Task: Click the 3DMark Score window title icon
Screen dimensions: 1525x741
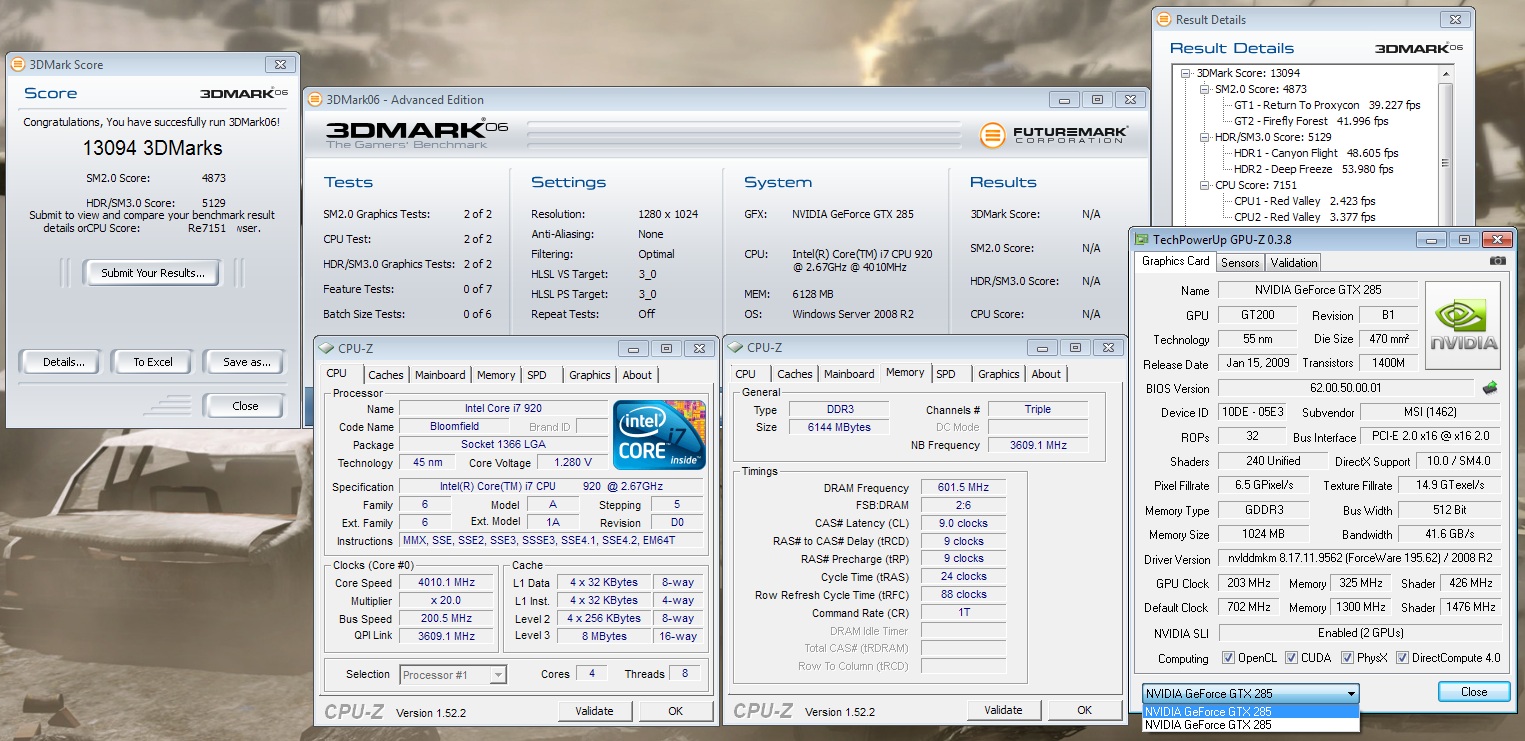Action: click(17, 64)
